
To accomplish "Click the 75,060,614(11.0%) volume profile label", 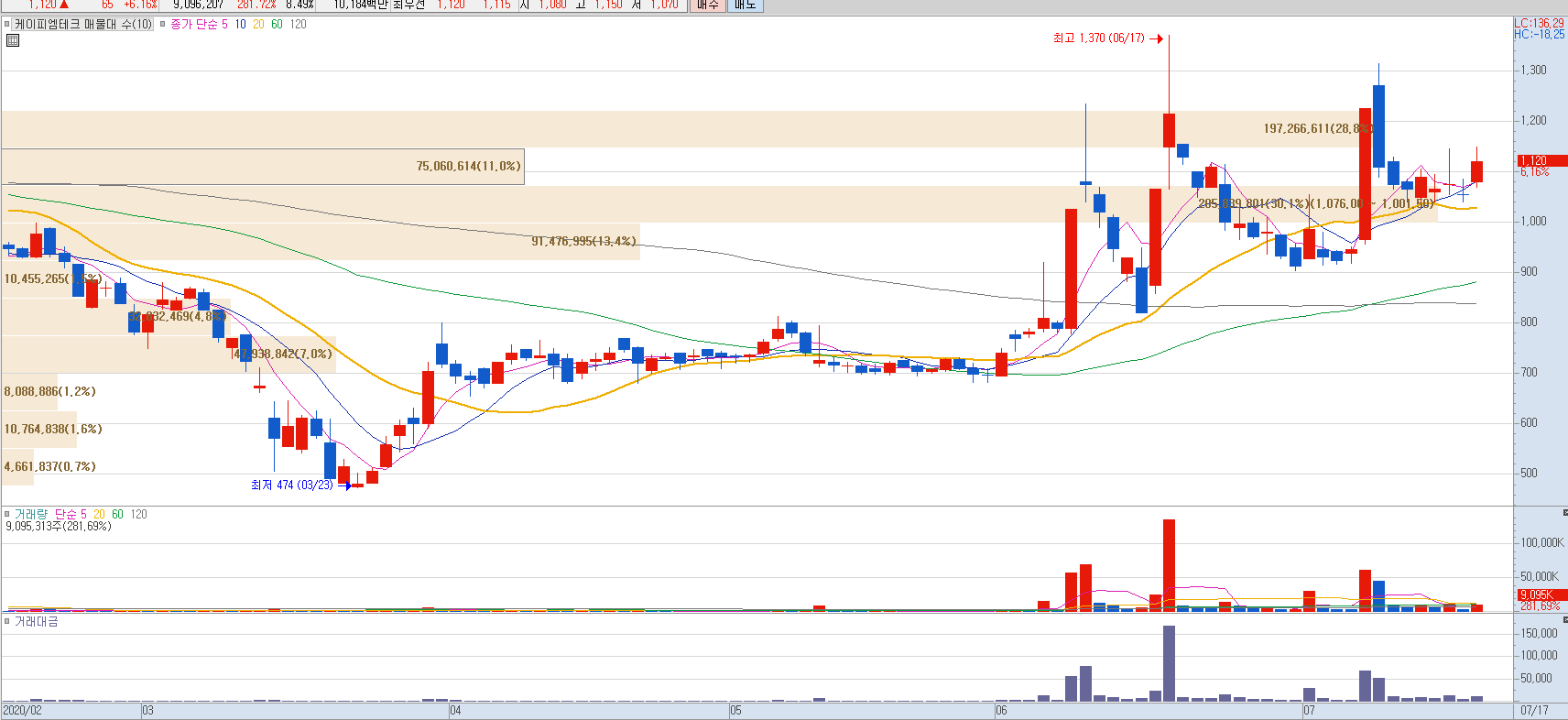I will point(468,166).
